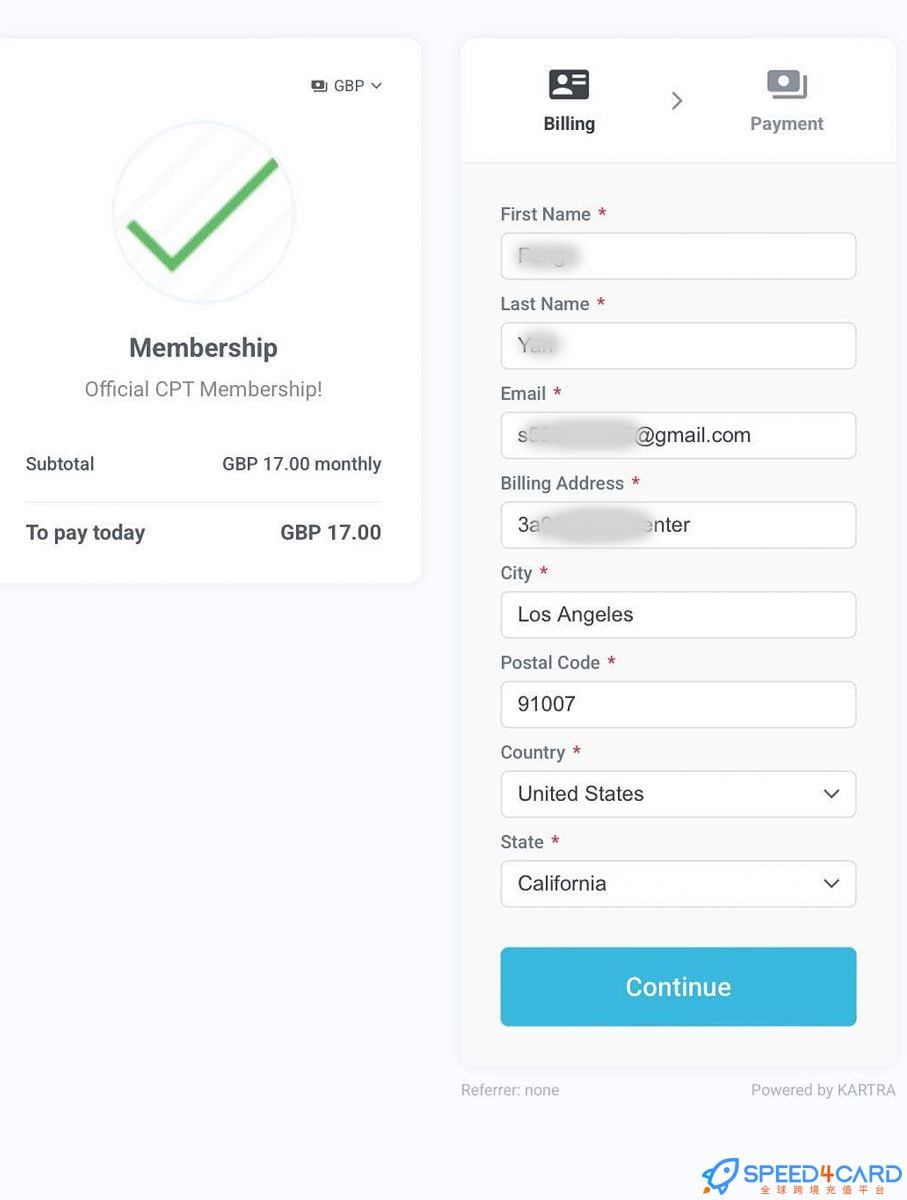Click the Speed4Card rocket logo

point(720,1177)
